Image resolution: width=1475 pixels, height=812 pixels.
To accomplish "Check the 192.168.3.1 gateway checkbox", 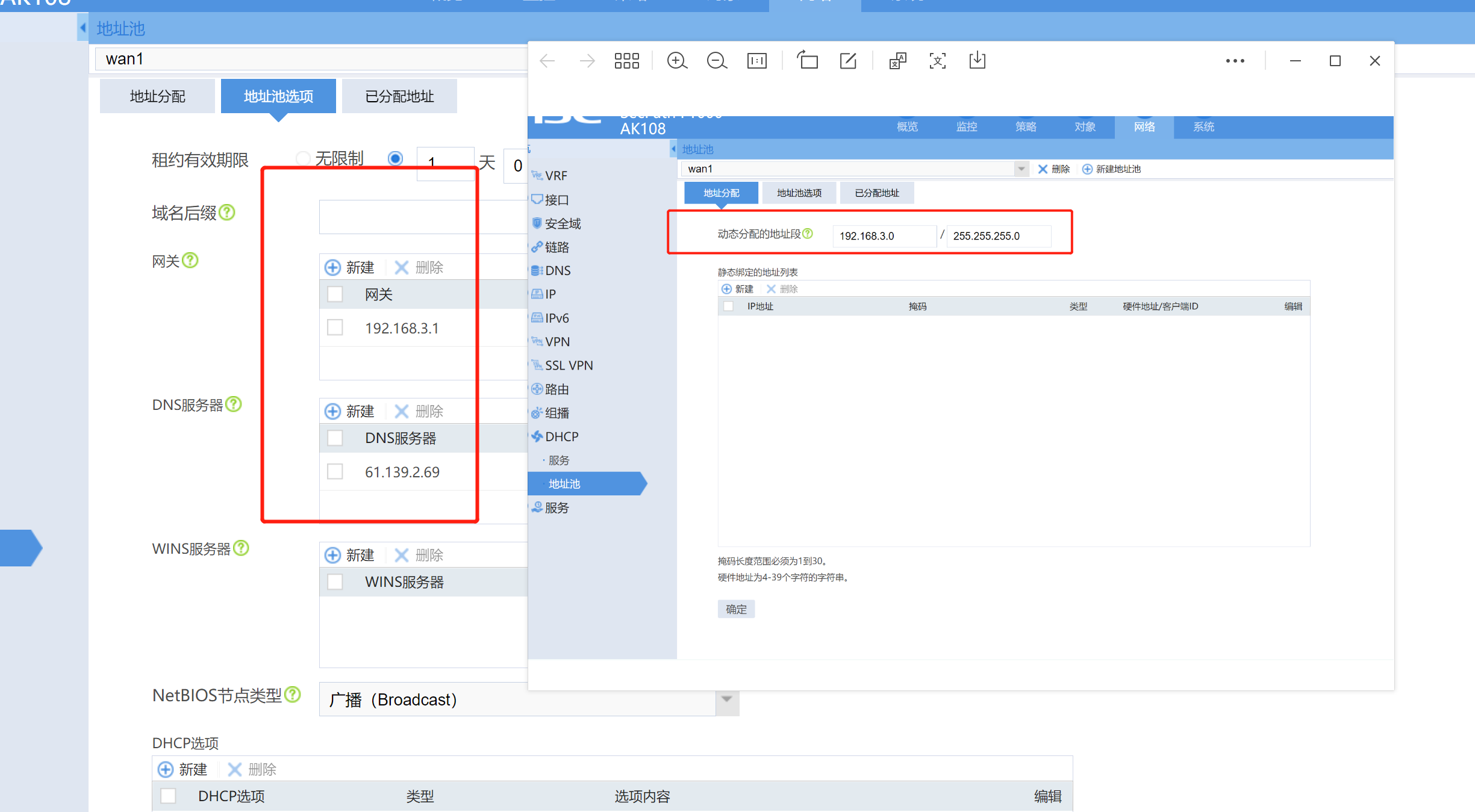I will [x=335, y=328].
